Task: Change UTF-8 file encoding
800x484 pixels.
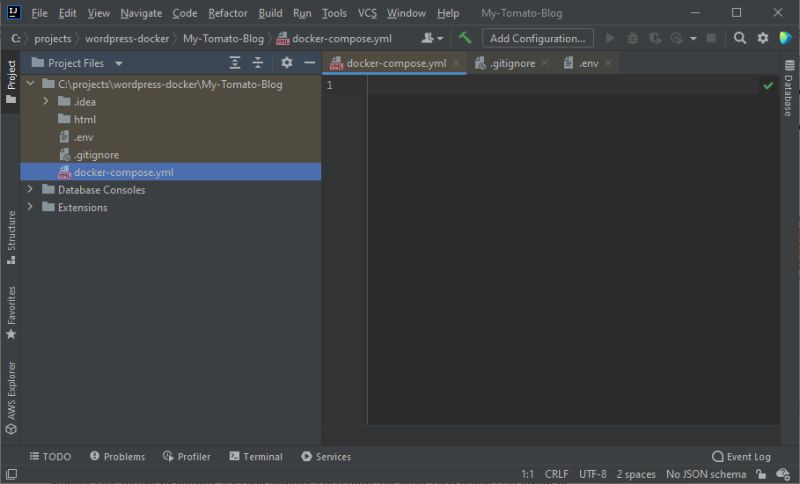Action: tap(592, 474)
